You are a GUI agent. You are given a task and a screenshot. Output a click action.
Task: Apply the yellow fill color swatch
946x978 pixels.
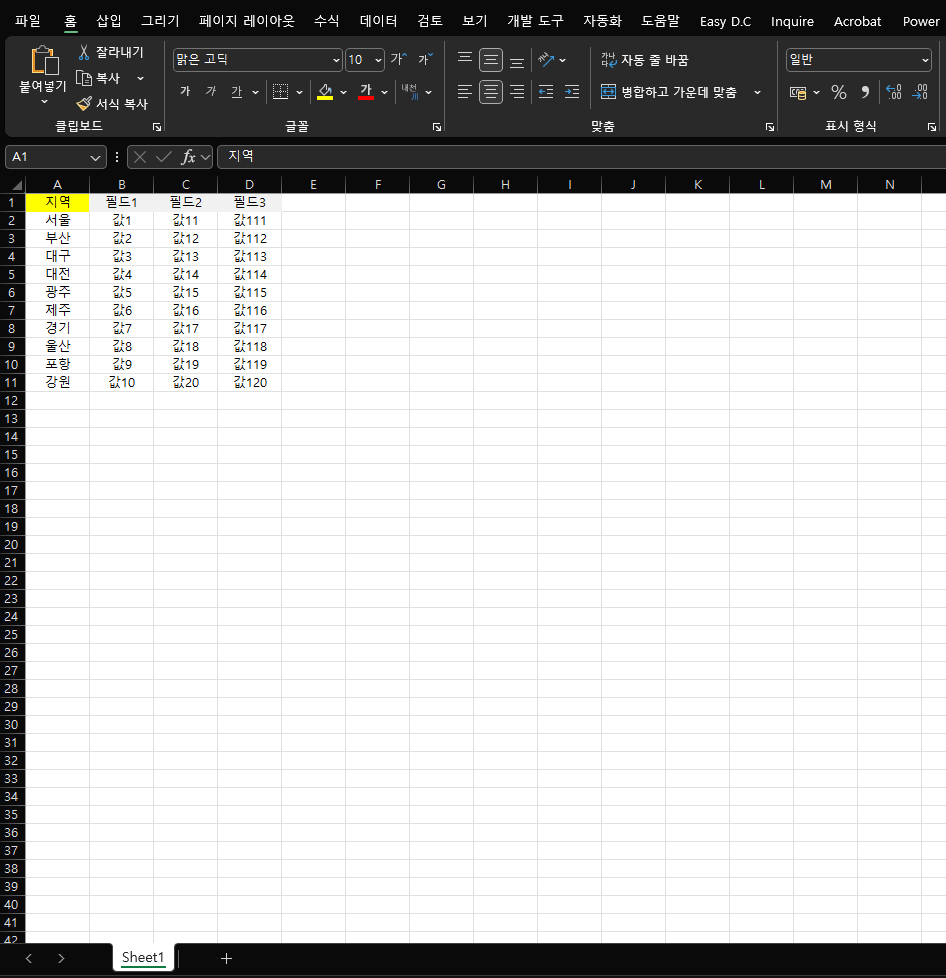pos(325,92)
